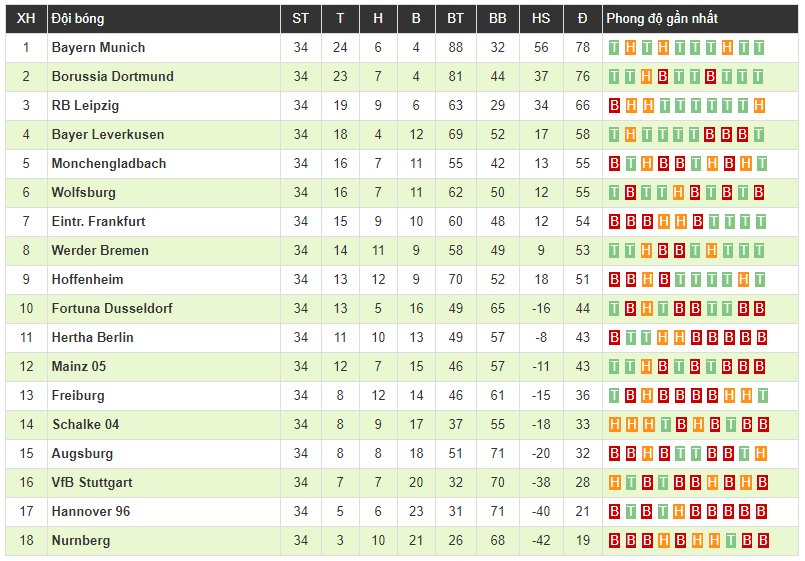This screenshot has width=805, height=561.
Task: Click Bayern Munich's first green T form badge
Action: coord(615,48)
